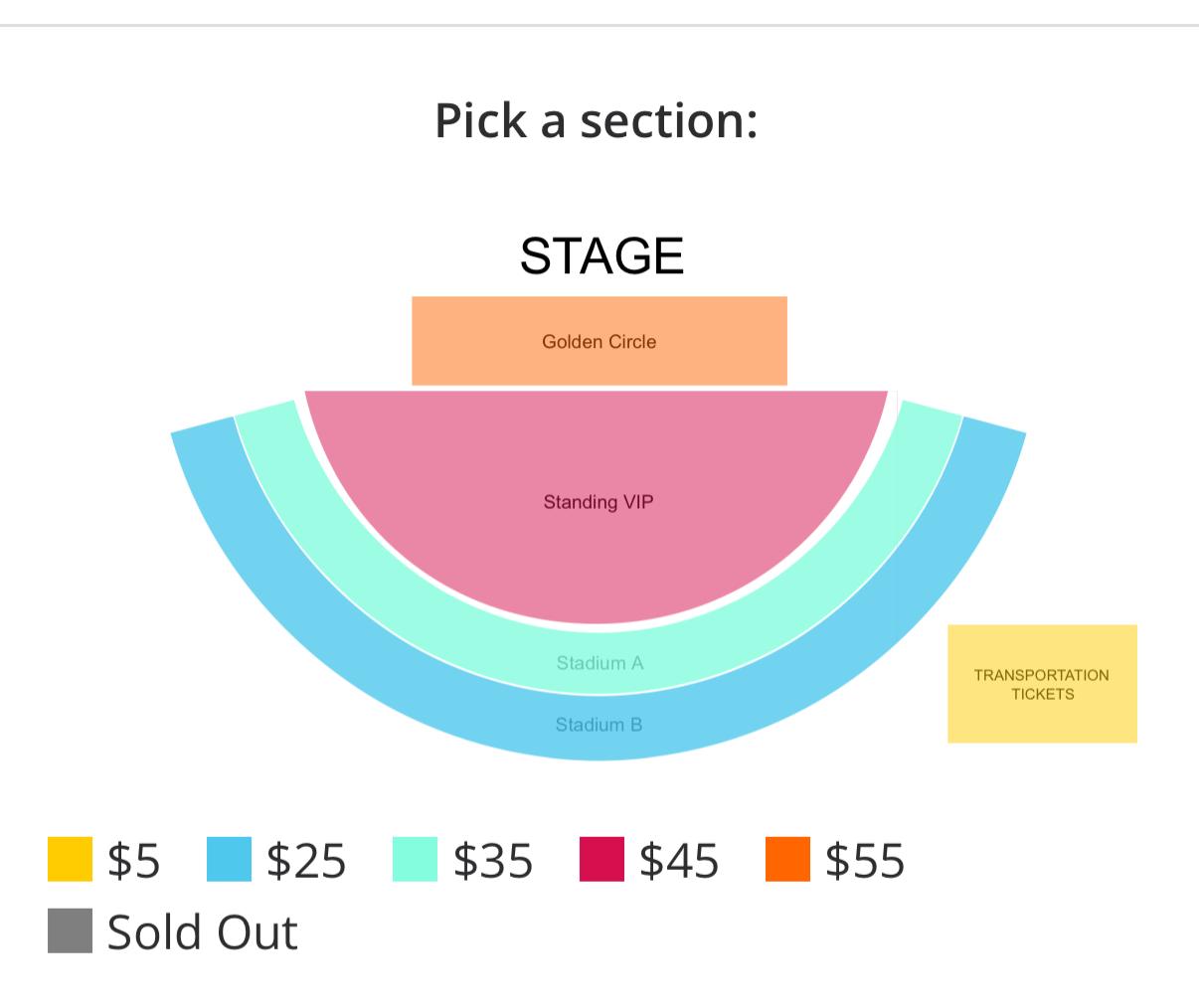The height and width of the screenshot is (1008, 1199).
Task: Click the "Pick a section:" heading
Action: tap(597, 119)
